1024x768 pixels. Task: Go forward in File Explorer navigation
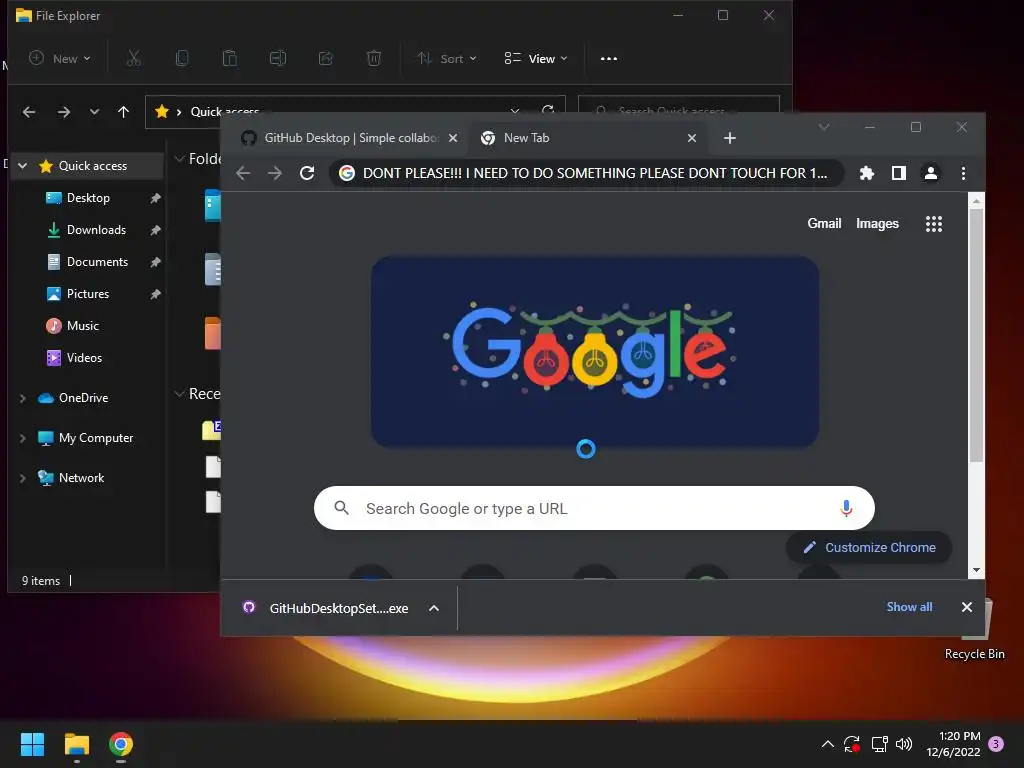coord(63,112)
